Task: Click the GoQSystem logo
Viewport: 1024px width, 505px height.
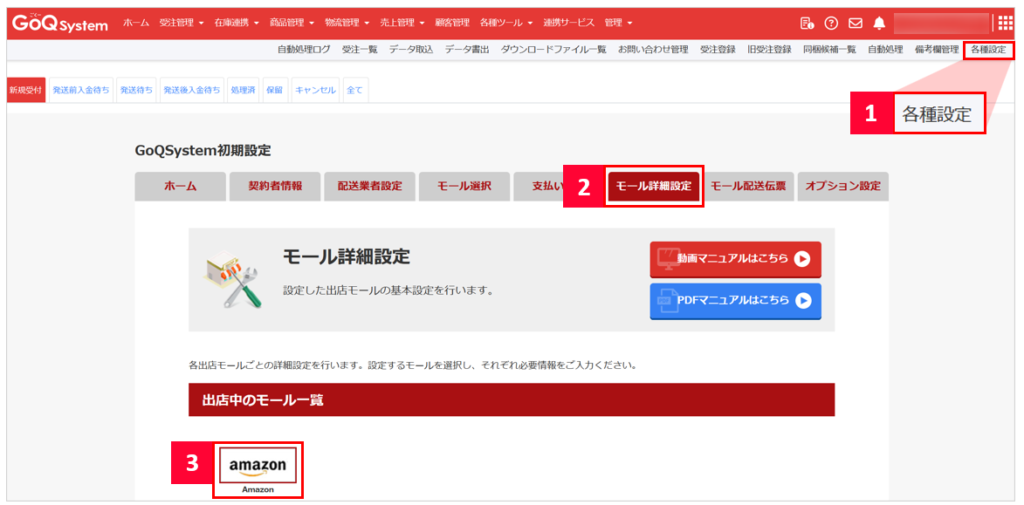Action: pos(60,23)
